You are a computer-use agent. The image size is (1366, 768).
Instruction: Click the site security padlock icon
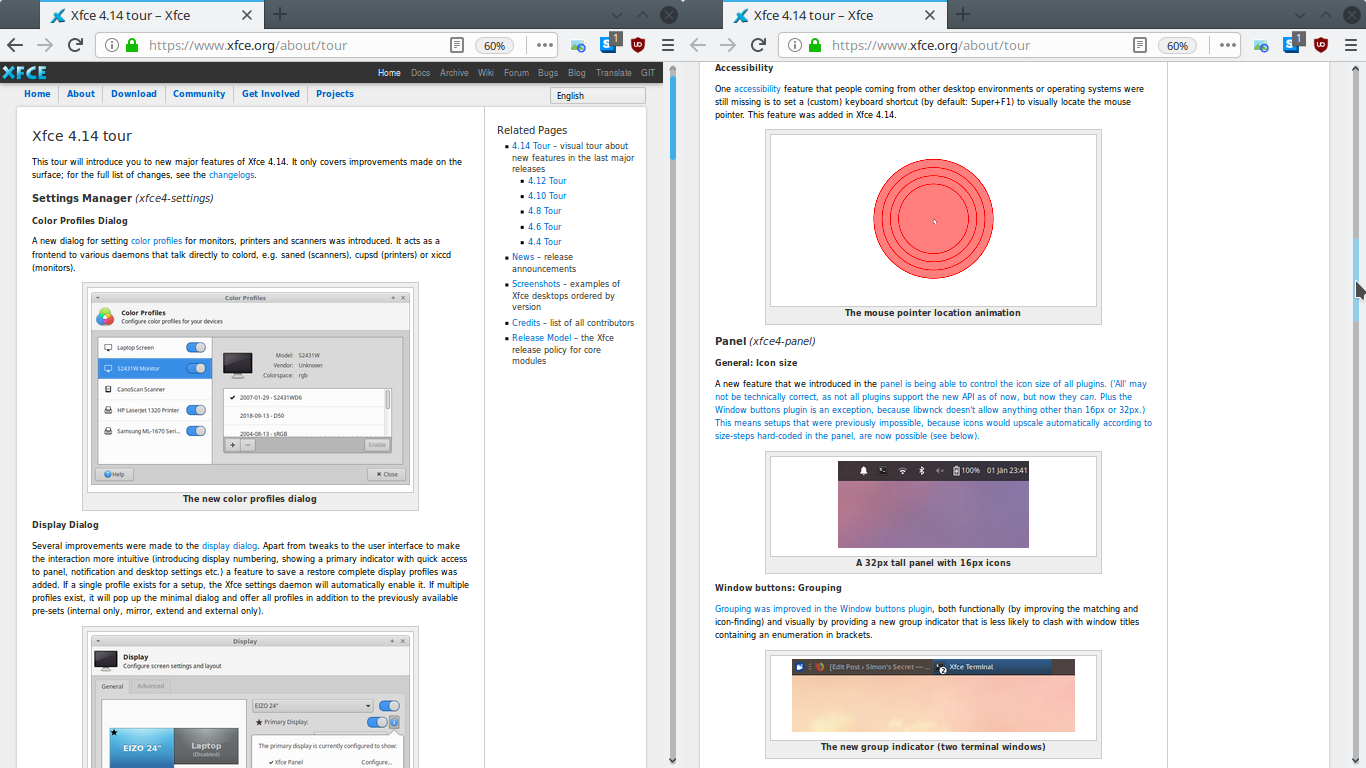pos(131,45)
